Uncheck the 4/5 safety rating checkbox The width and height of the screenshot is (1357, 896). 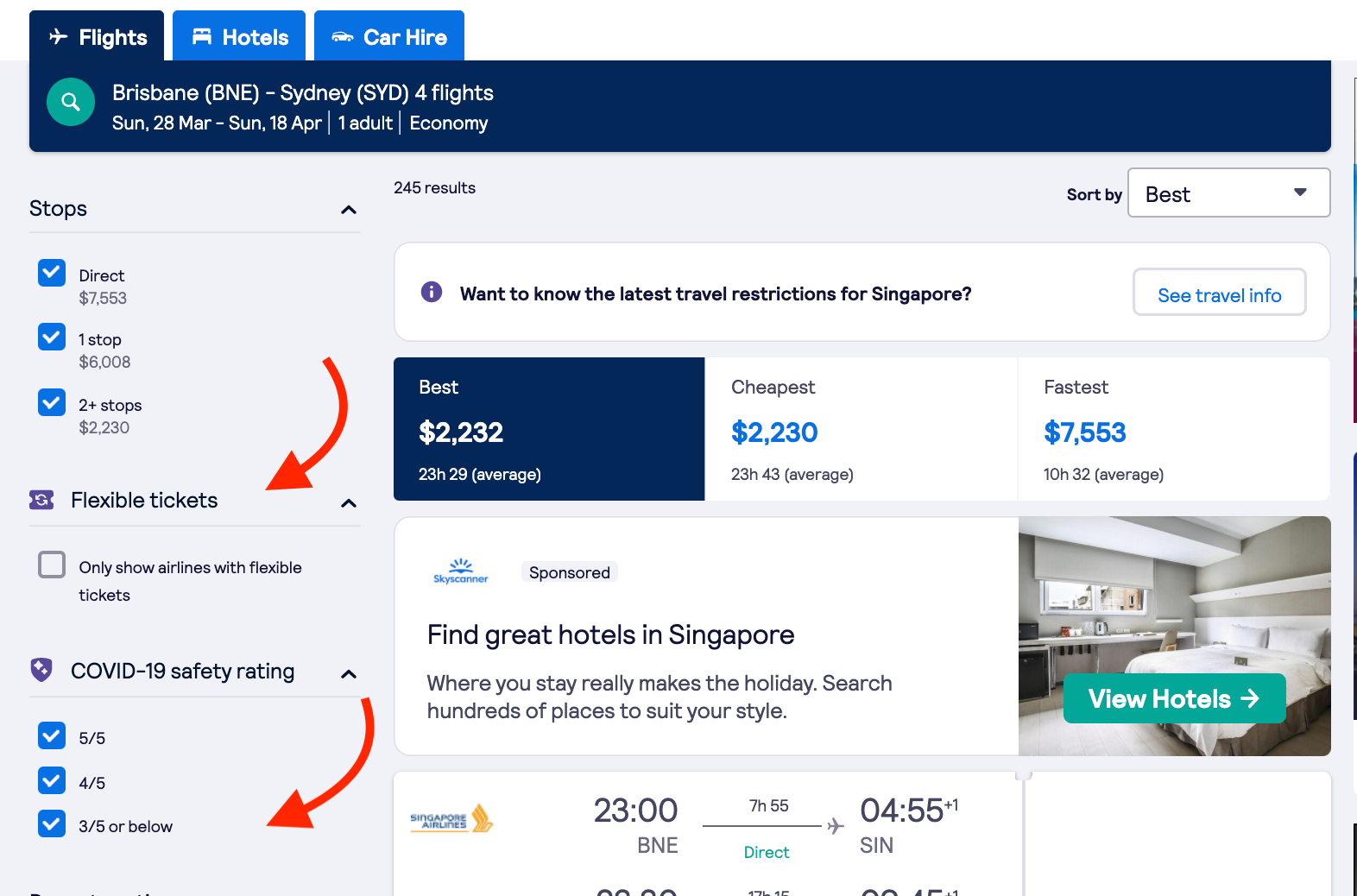point(52,780)
